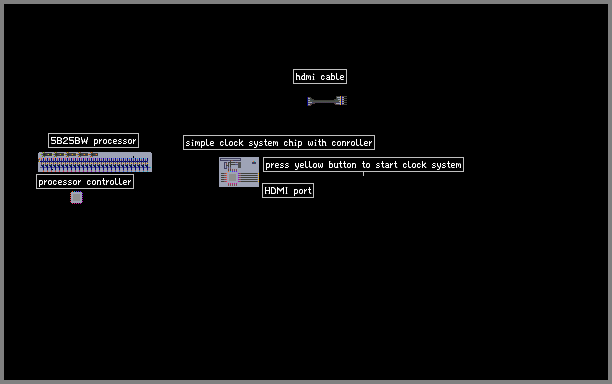
Task: Toggle the last switch on processor's top row
Action: 93,155
